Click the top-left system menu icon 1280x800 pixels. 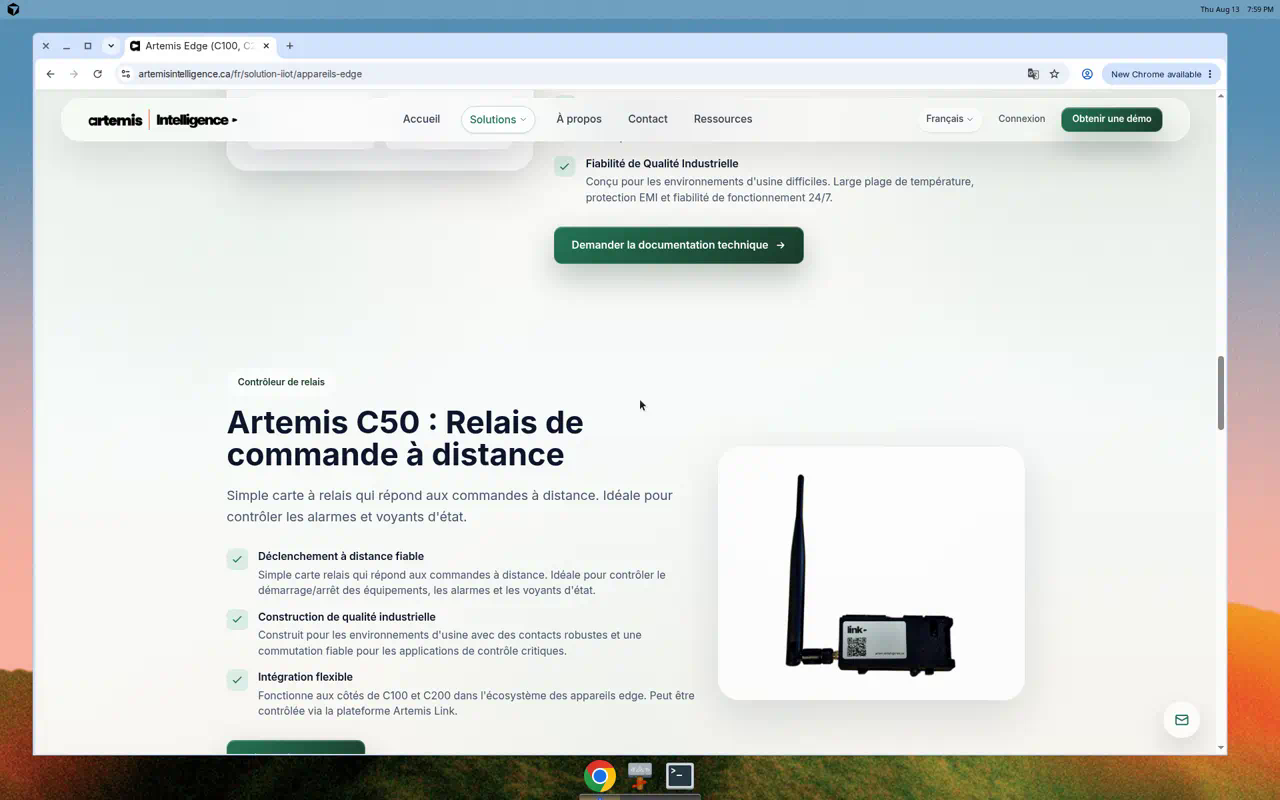(13, 9)
